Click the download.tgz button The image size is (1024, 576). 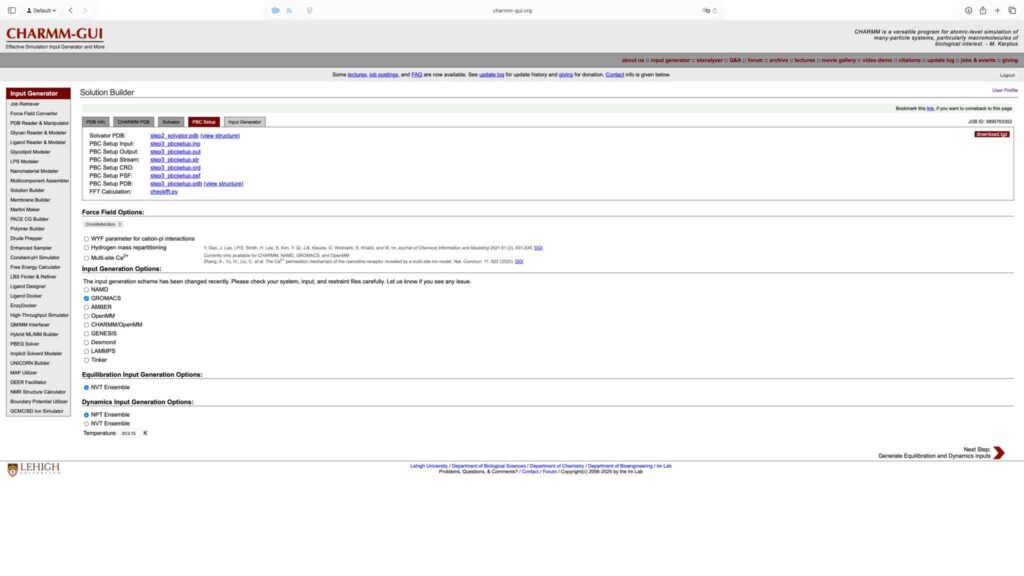pyautogui.click(x=991, y=134)
